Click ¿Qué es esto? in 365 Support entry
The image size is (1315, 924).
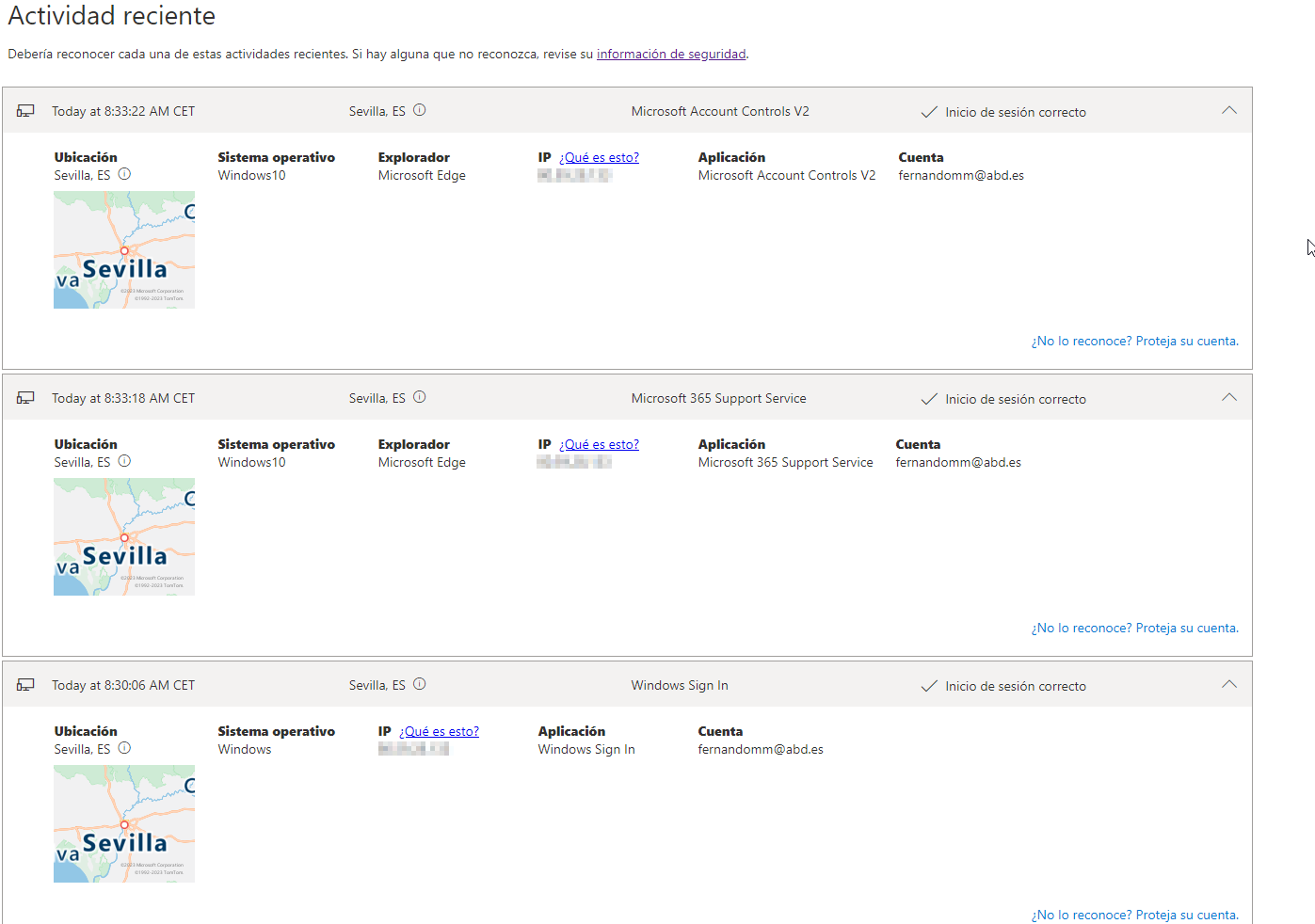599,445
